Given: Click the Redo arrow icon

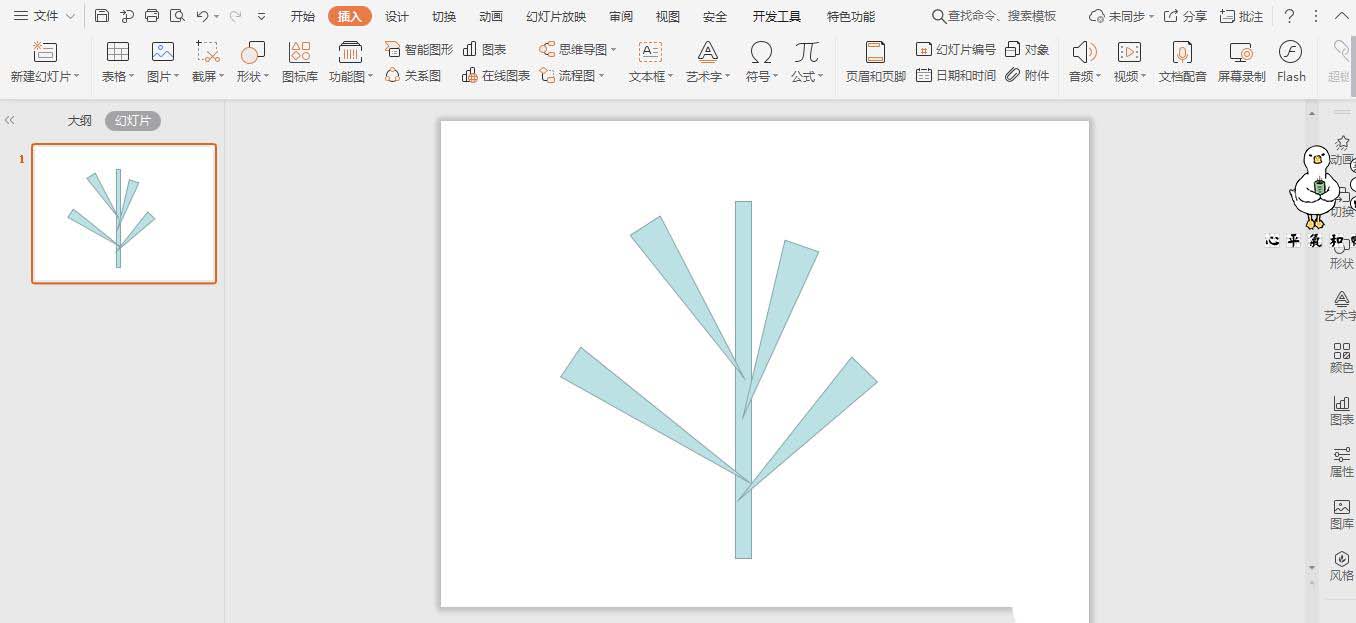Looking at the screenshot, I should [x=236, y=16].
